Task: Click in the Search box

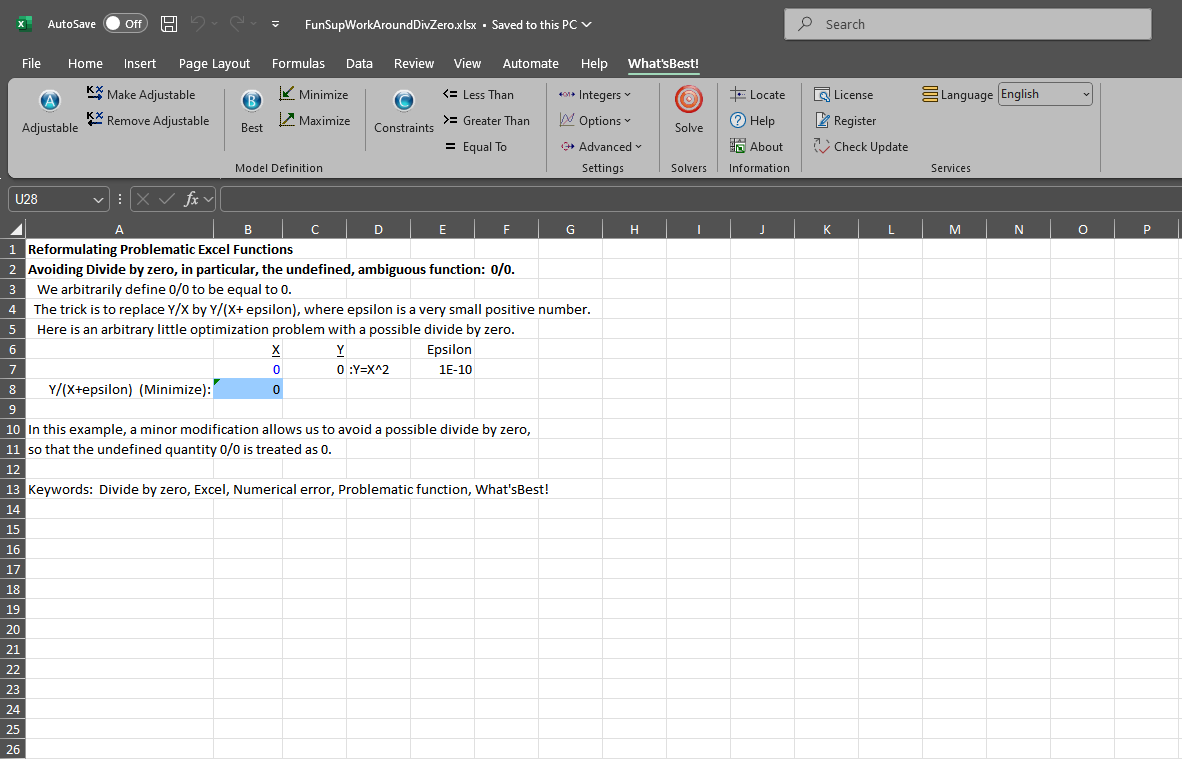Action: 968,24
